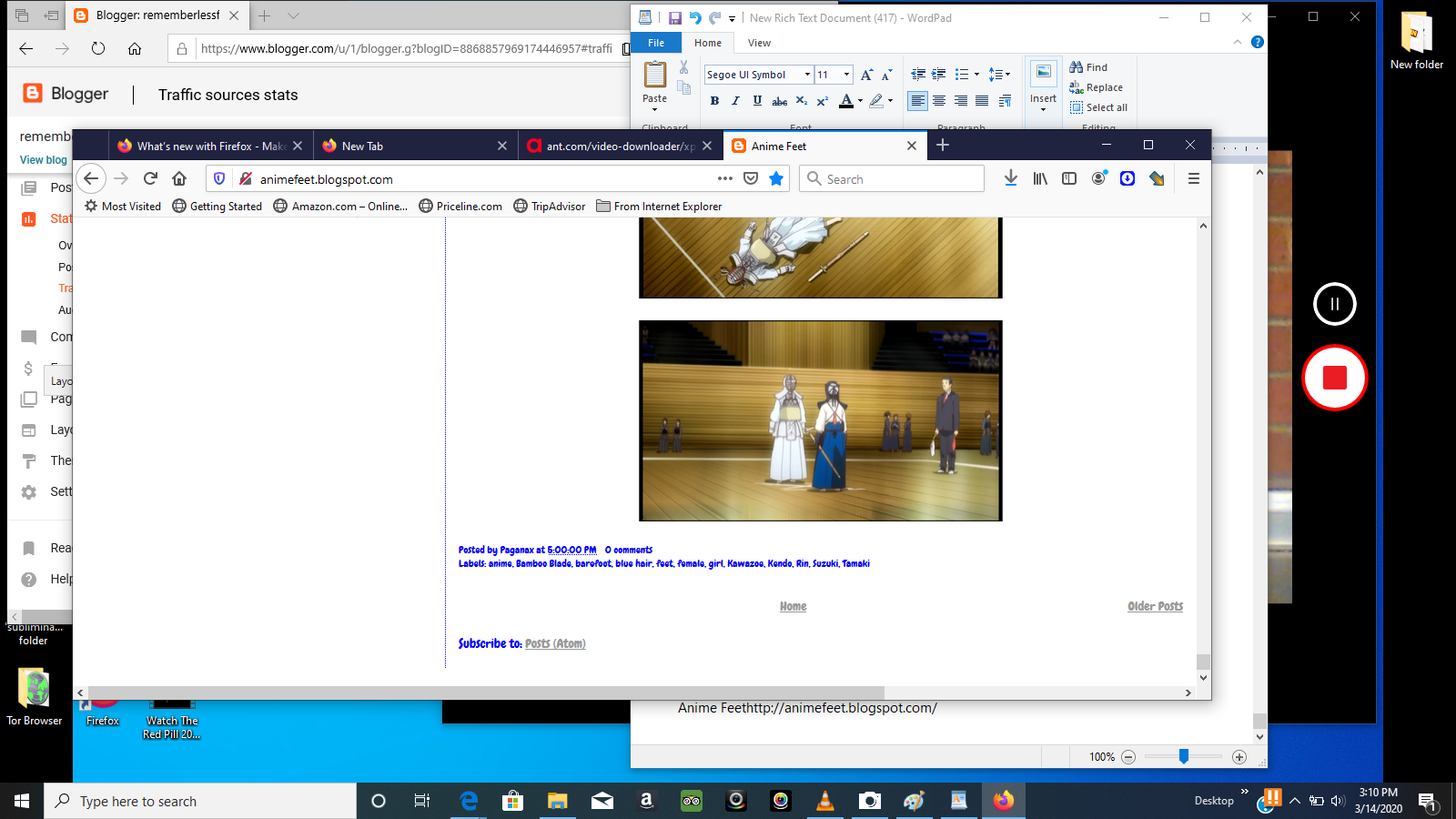The height and width of the screenshot is (819, 1456).
Task: Click the Firefox Search input field
Action: pos(892,179)
